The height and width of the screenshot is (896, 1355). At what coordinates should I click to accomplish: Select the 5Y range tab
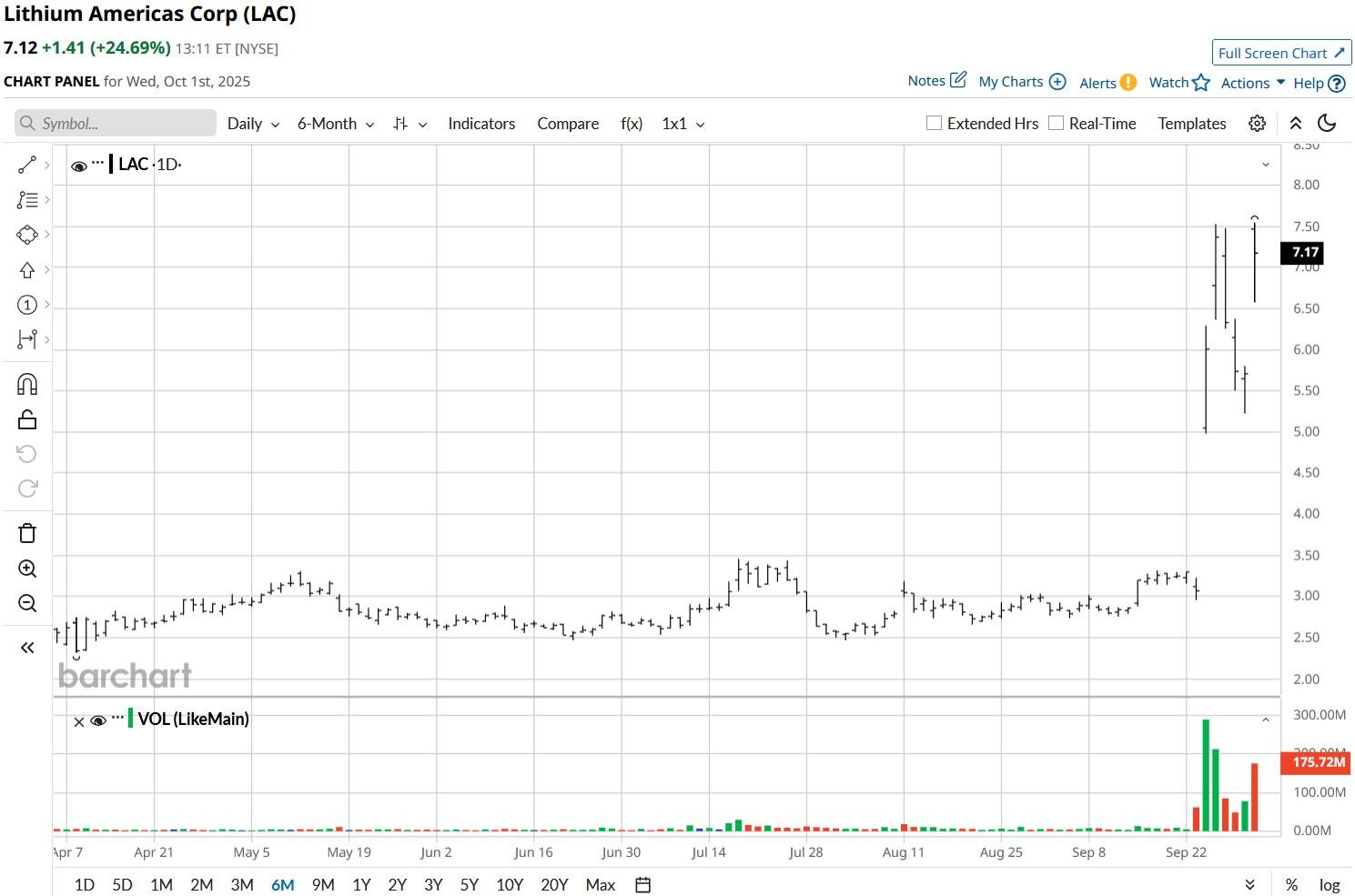469,885
